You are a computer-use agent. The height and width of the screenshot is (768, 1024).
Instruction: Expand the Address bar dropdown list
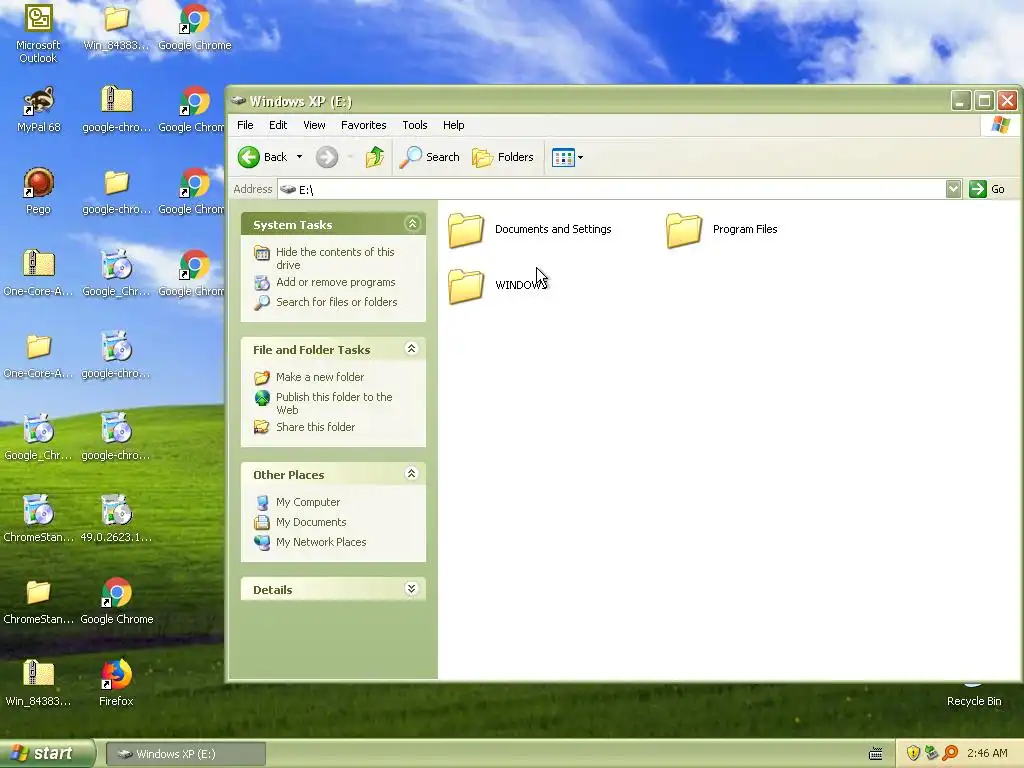click(953, 189)
